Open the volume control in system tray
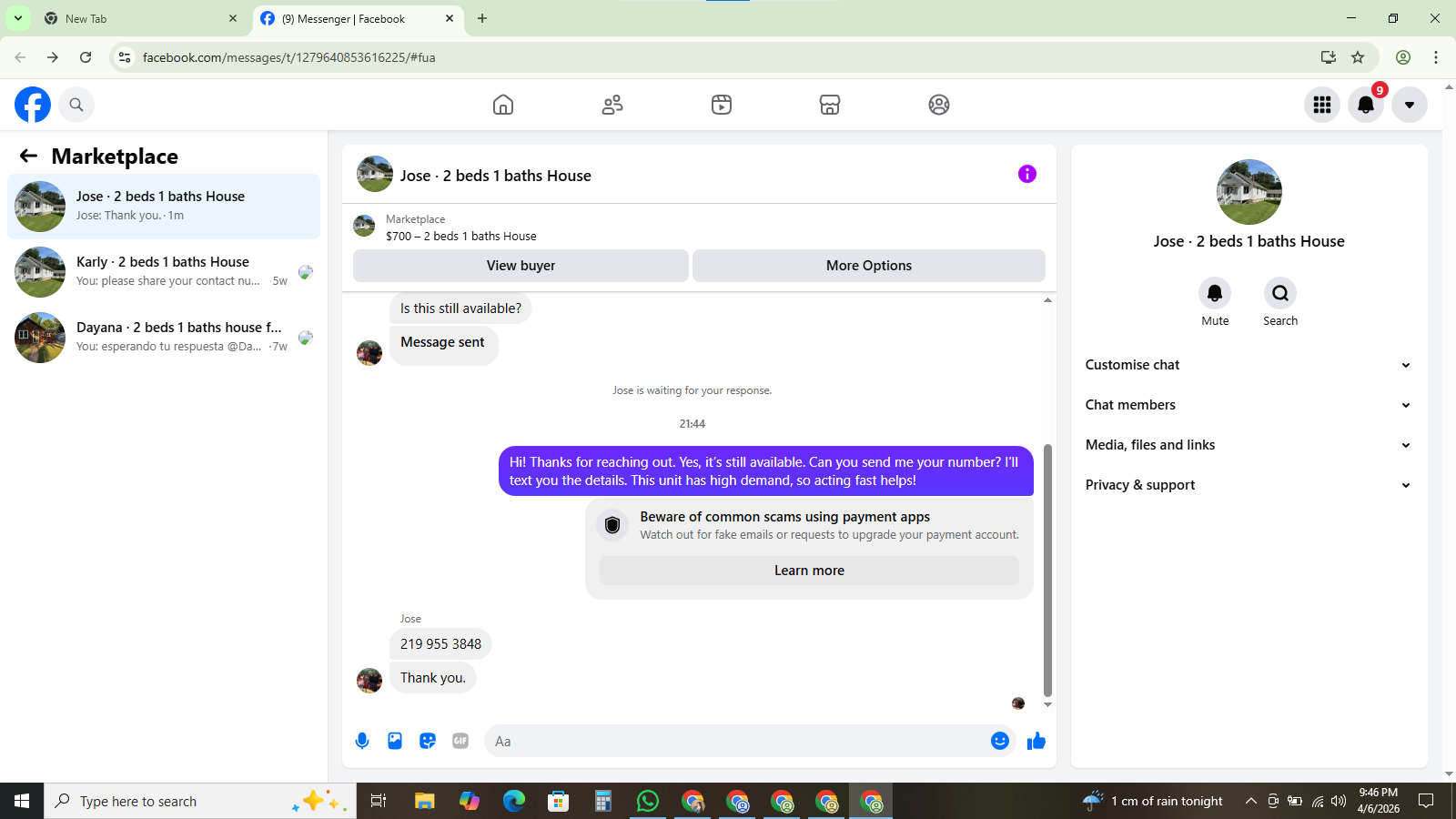Viewport: 1456px width, 819px height. pos(1339,801)
